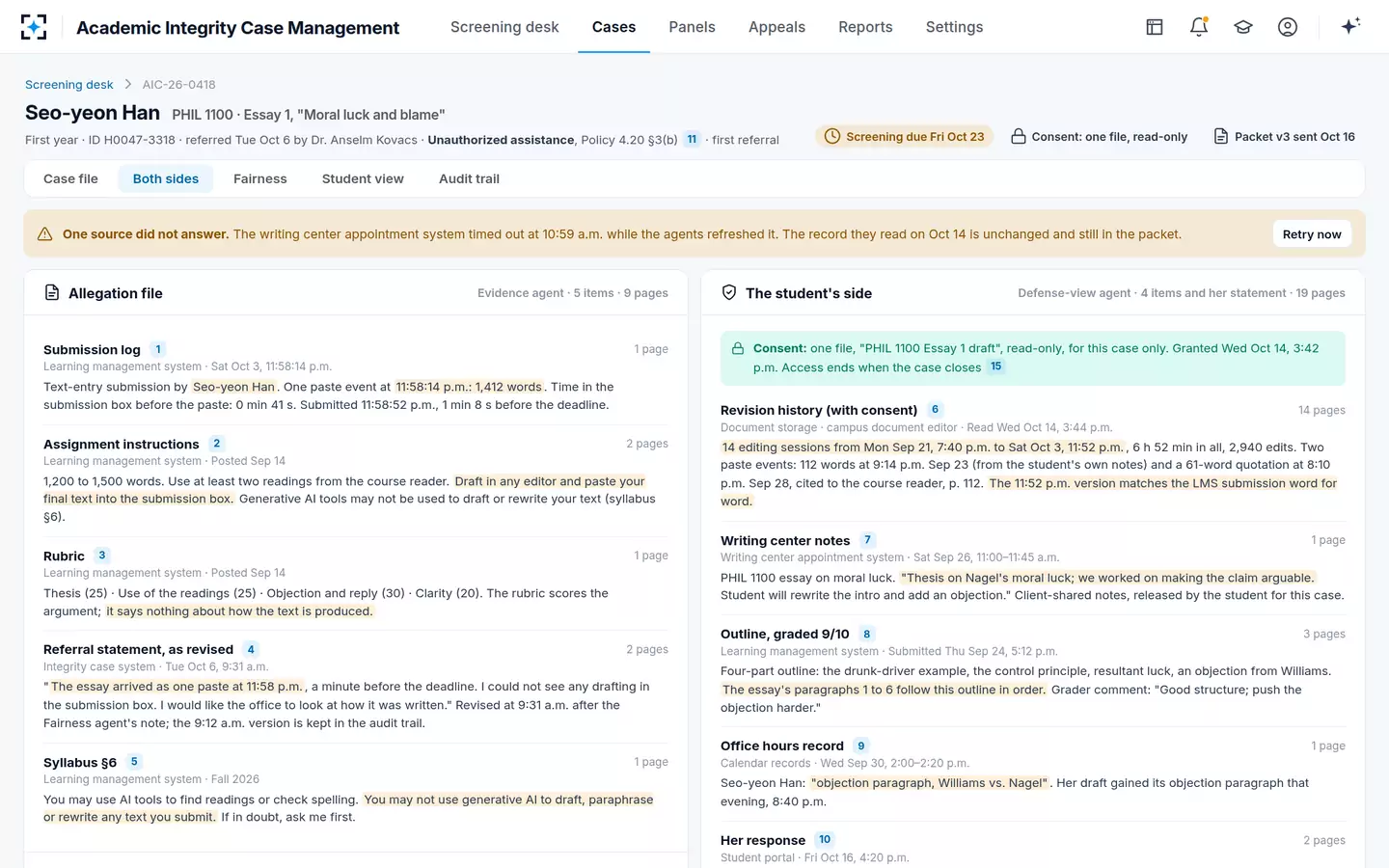Screen dimensions: 1389x868
Task: Switch to the Reports nav tab
Action: point(865,27)
